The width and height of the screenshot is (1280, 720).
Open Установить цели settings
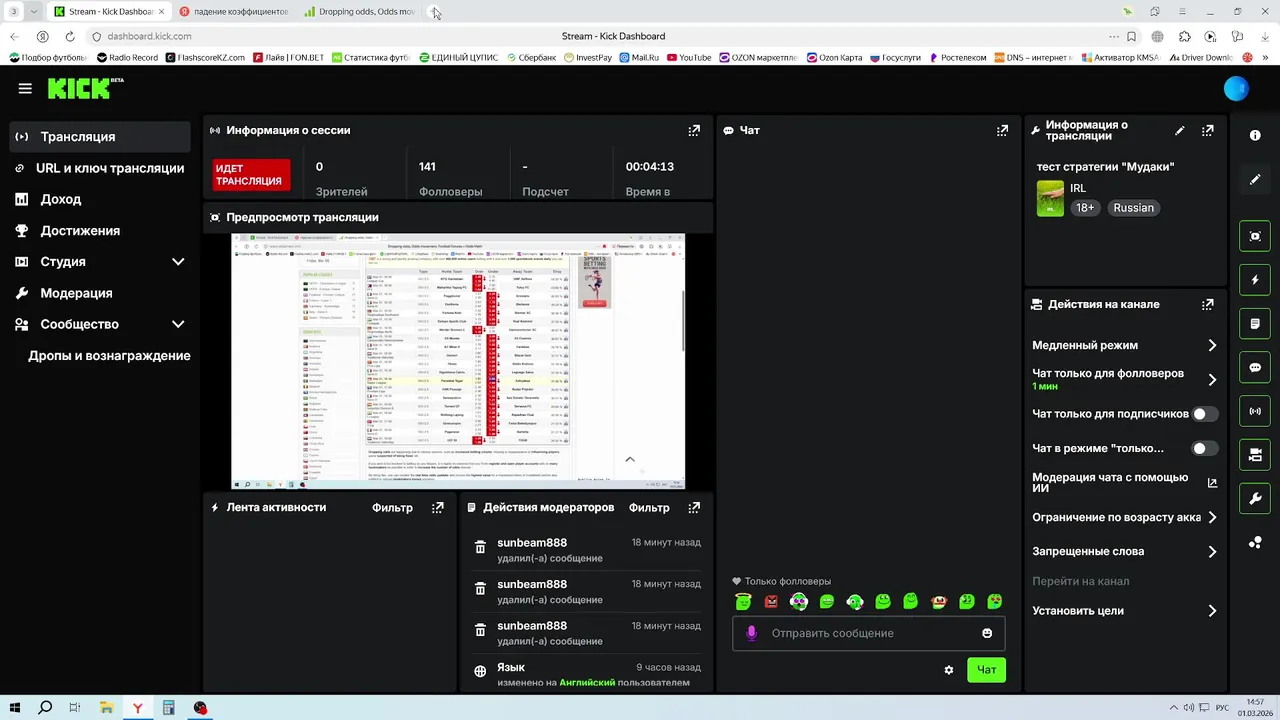click(1125, 610)
